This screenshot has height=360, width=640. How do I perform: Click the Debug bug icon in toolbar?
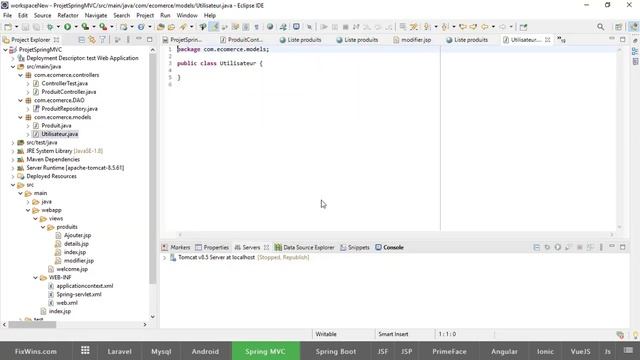pyautogui.click(x=50, y=27)
